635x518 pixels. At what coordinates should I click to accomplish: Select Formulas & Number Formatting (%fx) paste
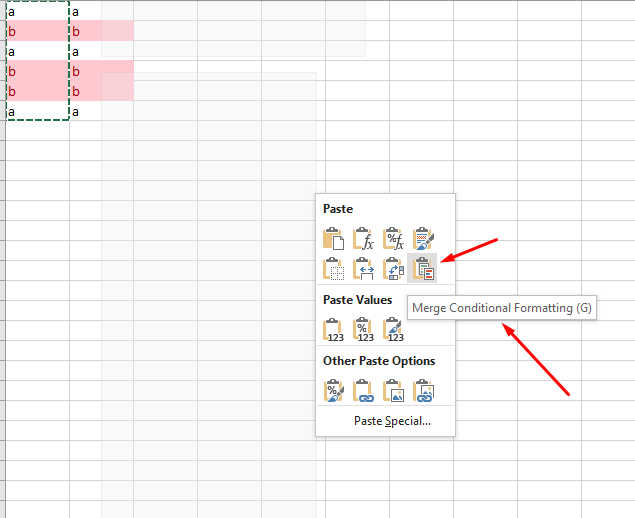click(393, 239)
